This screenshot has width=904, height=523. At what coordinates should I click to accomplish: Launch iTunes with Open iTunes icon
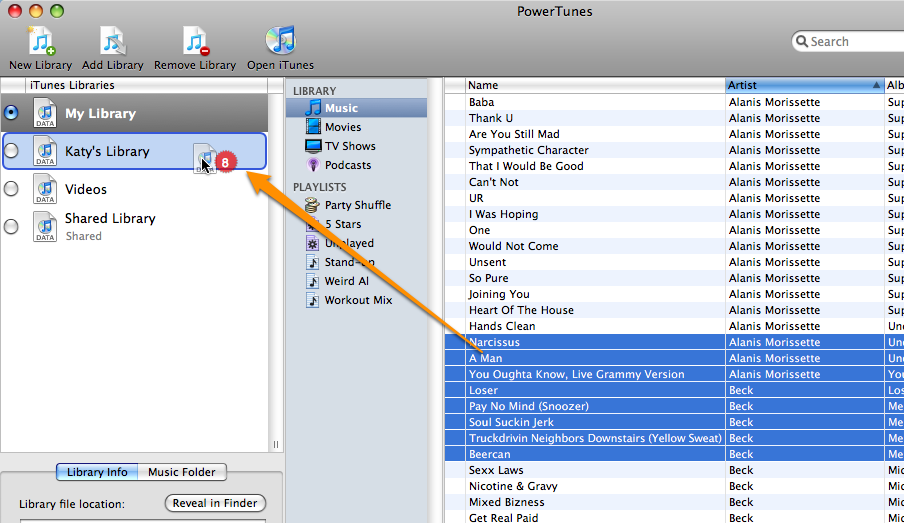[280, 42]
